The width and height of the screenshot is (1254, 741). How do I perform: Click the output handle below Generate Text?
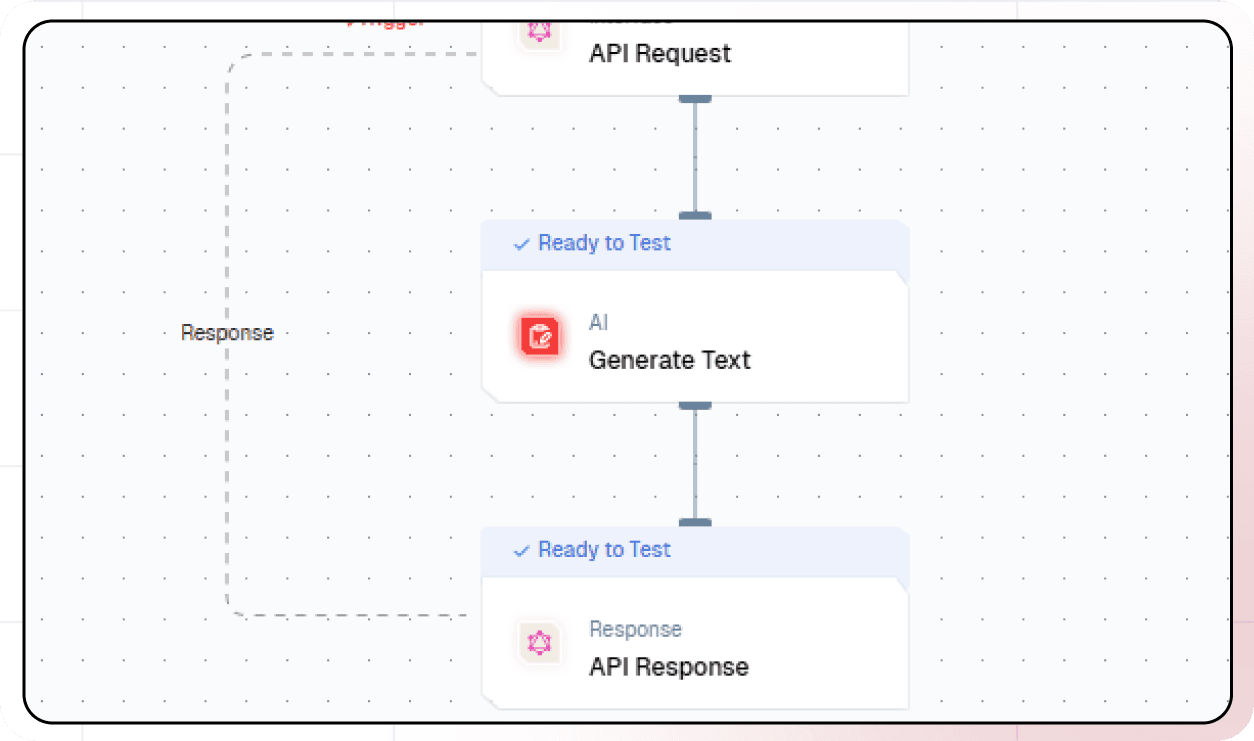695,405
